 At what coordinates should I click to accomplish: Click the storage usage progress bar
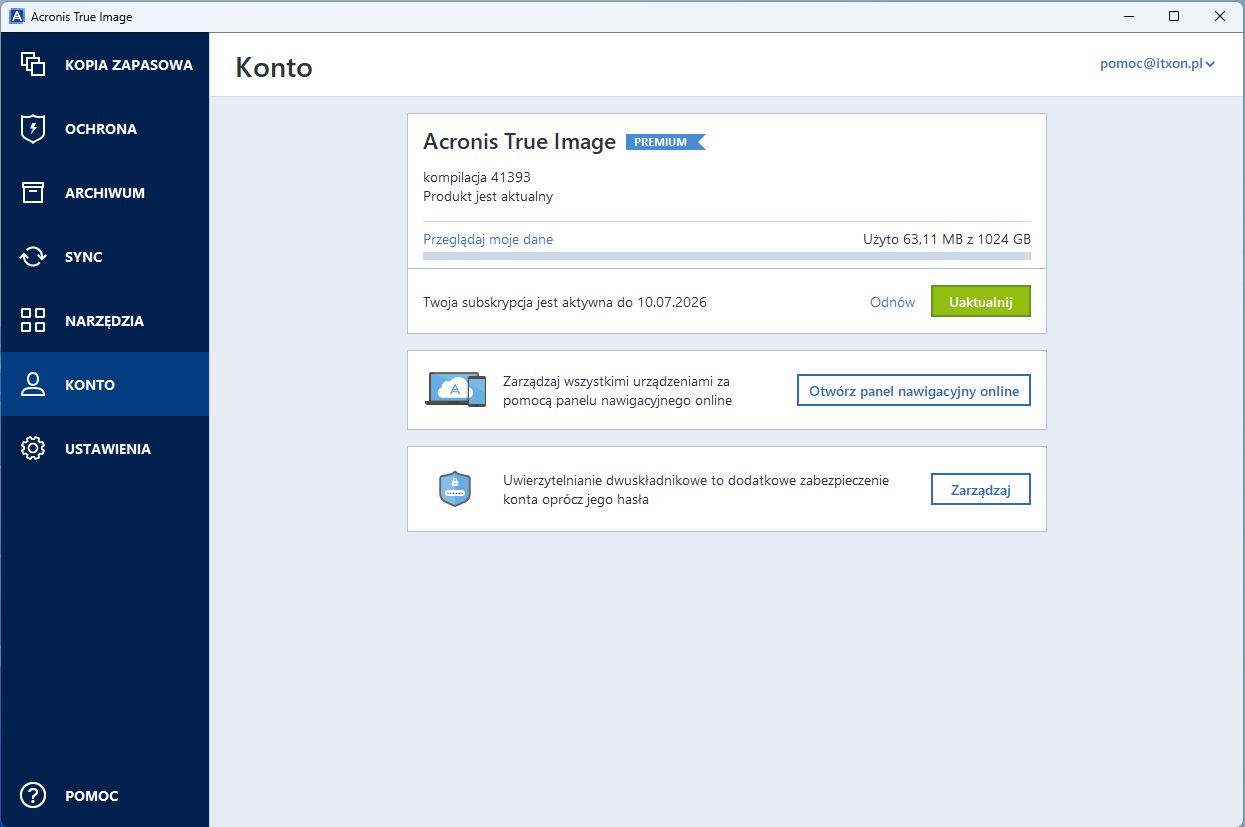click(x=727, y=256)
